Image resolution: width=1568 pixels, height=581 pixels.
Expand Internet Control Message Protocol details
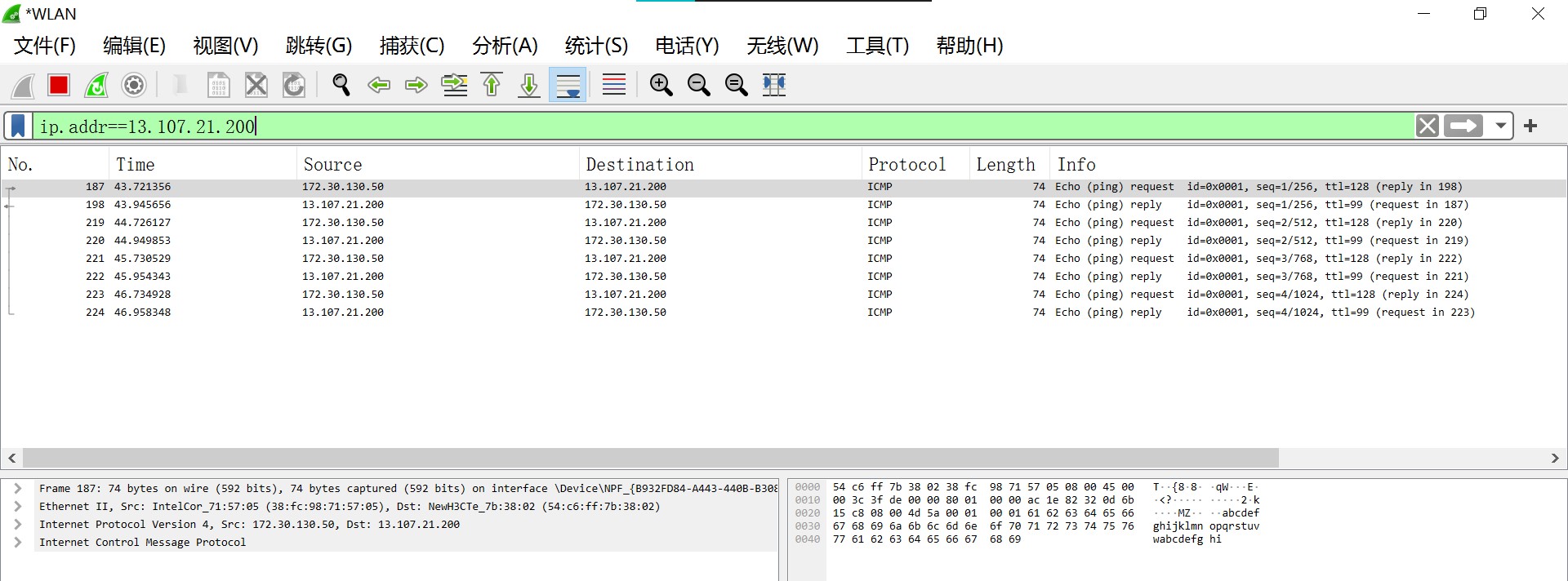point(17,542)
